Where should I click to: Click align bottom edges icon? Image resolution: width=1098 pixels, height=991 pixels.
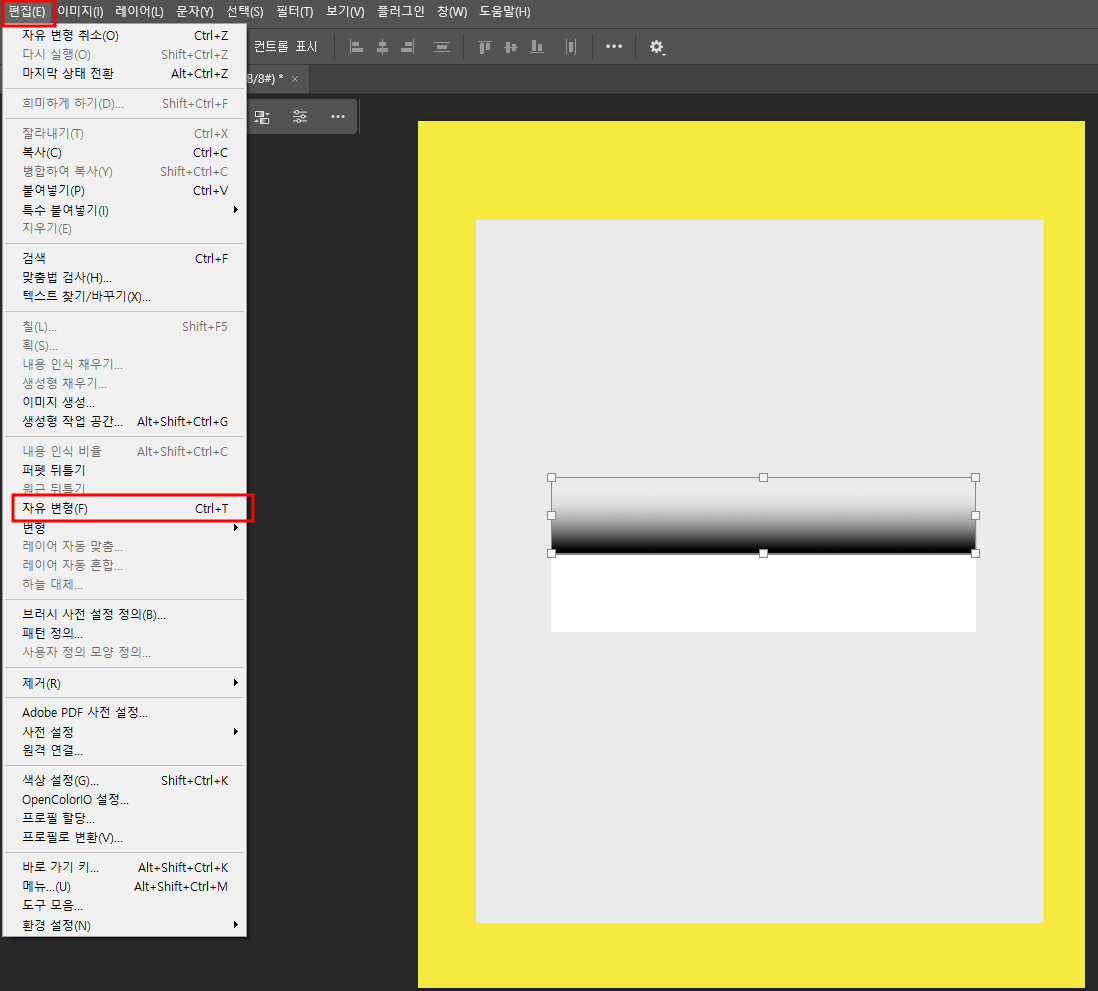[537, 47]
